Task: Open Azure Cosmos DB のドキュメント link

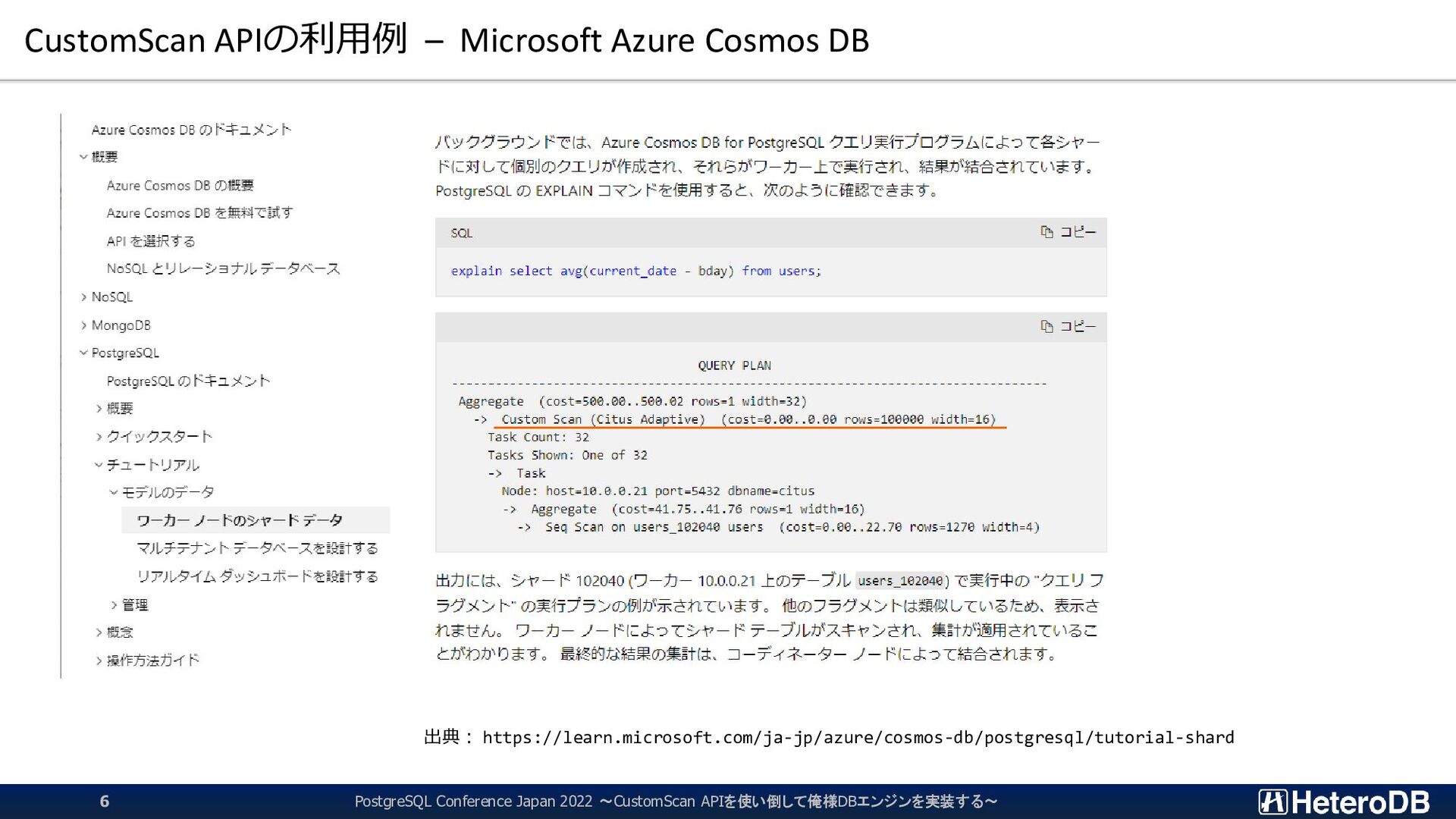Action: (191, 130)
